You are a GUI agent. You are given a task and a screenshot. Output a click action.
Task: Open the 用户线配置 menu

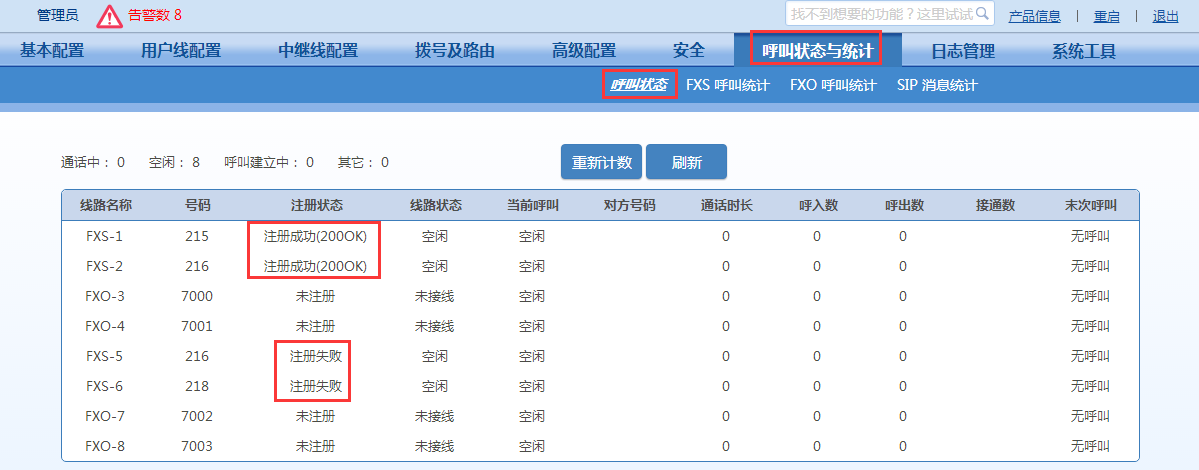[181, 51]
